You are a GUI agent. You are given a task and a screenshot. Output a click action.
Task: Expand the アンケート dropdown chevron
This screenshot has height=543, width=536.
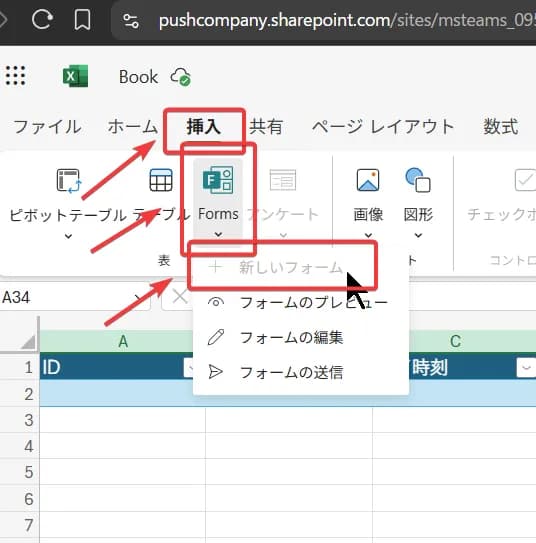click(x=283, y=235)
